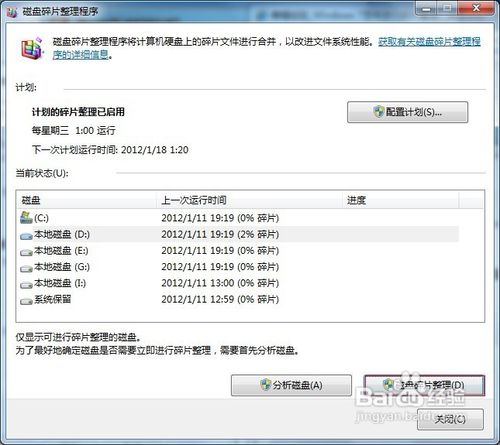Click the 进度 column header

coord(401,200)
